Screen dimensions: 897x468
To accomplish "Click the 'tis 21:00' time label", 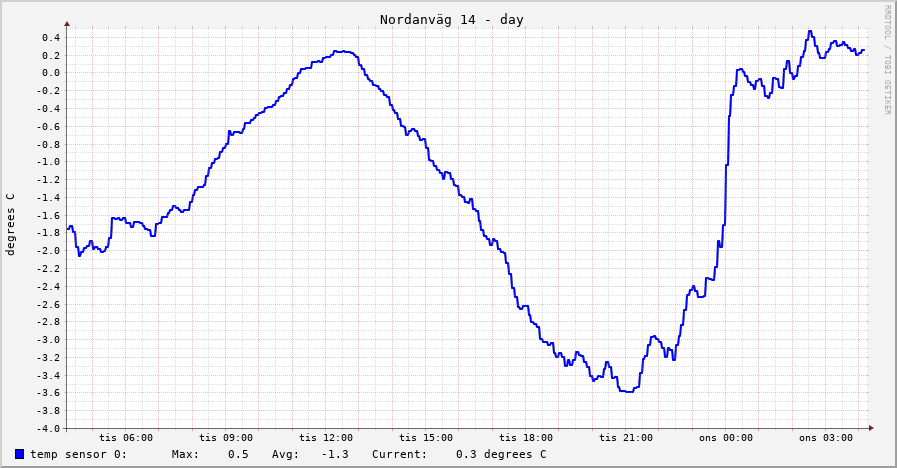I will 626,438.
